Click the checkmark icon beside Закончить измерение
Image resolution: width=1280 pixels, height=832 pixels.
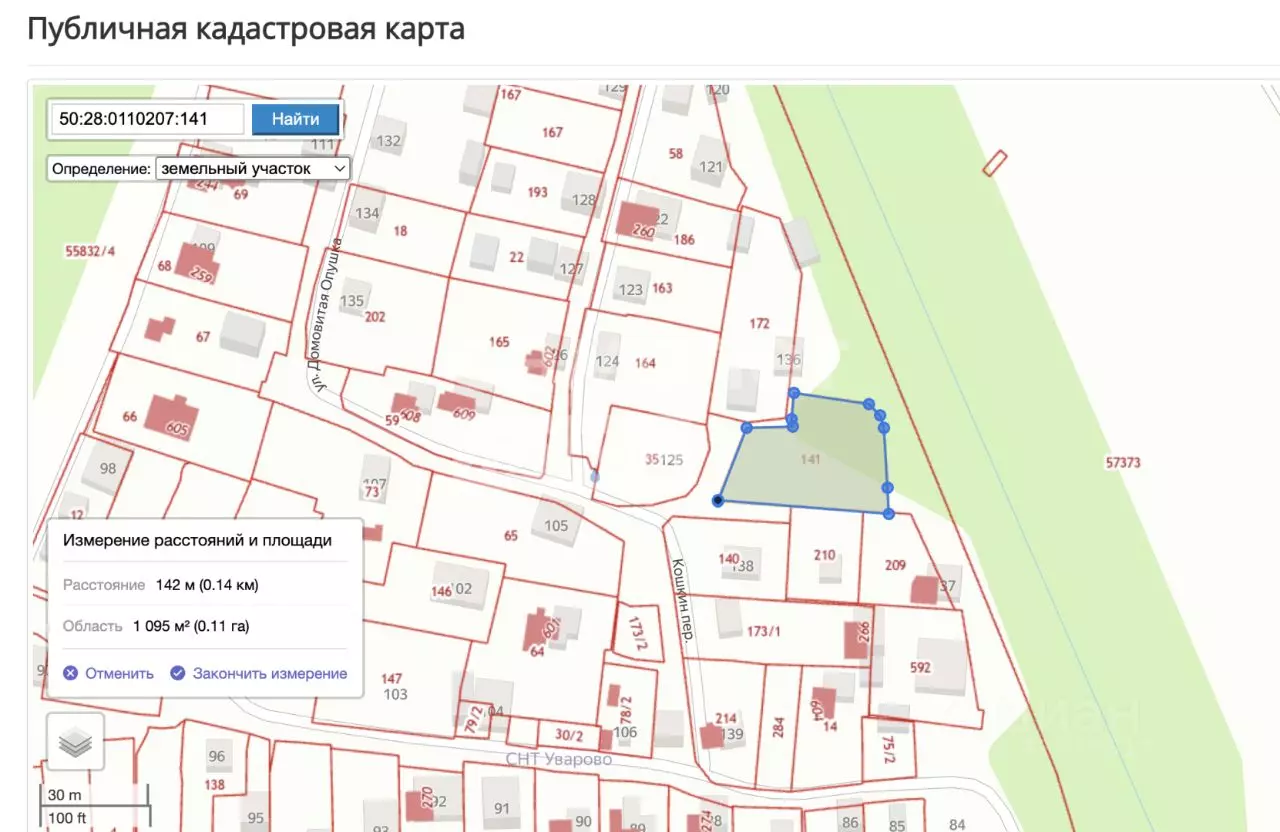[177, 673]
